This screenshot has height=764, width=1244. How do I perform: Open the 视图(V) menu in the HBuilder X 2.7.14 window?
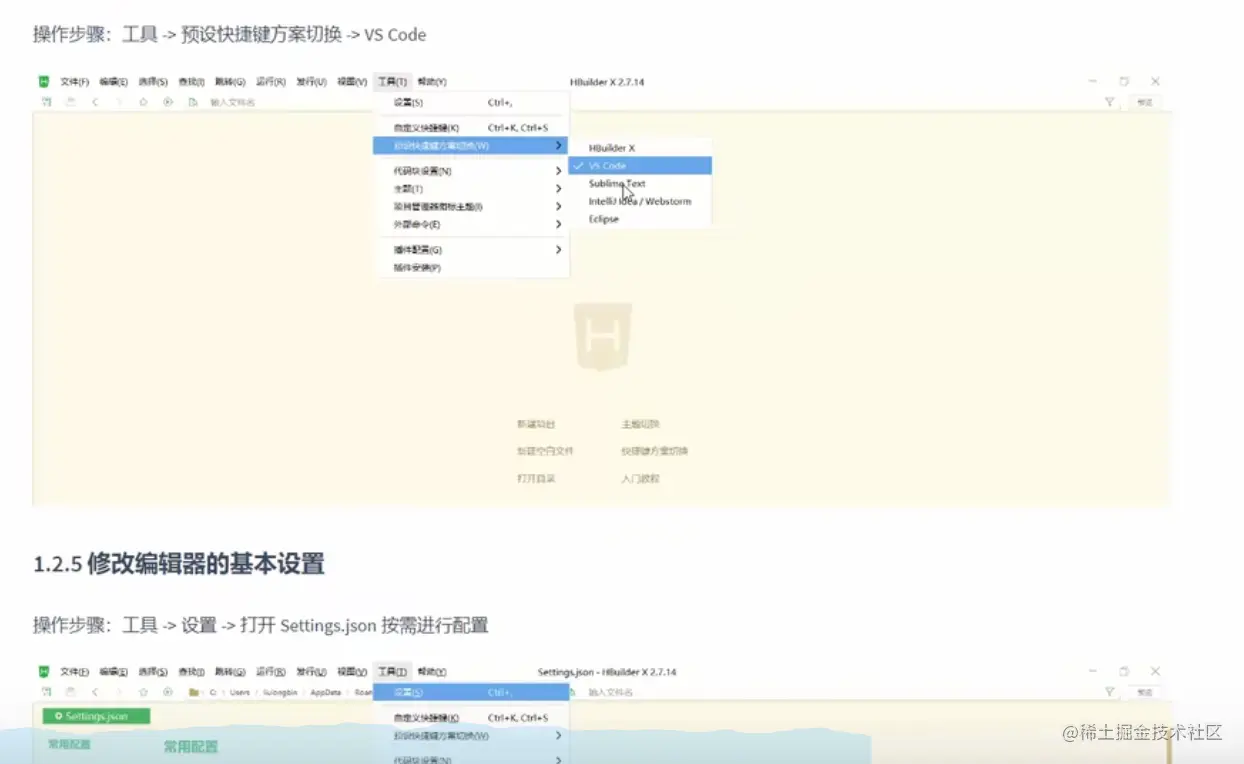(x=352, y=82)
